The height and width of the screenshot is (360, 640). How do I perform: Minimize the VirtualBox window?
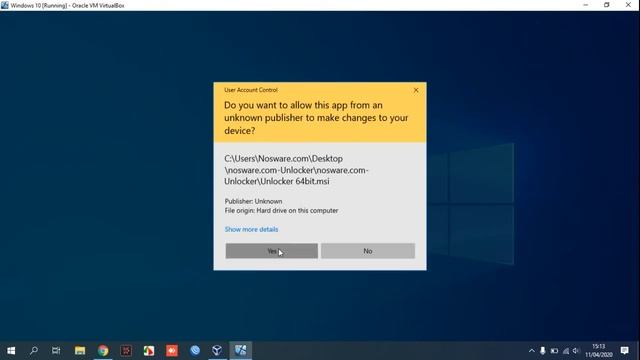coord(586,5)
